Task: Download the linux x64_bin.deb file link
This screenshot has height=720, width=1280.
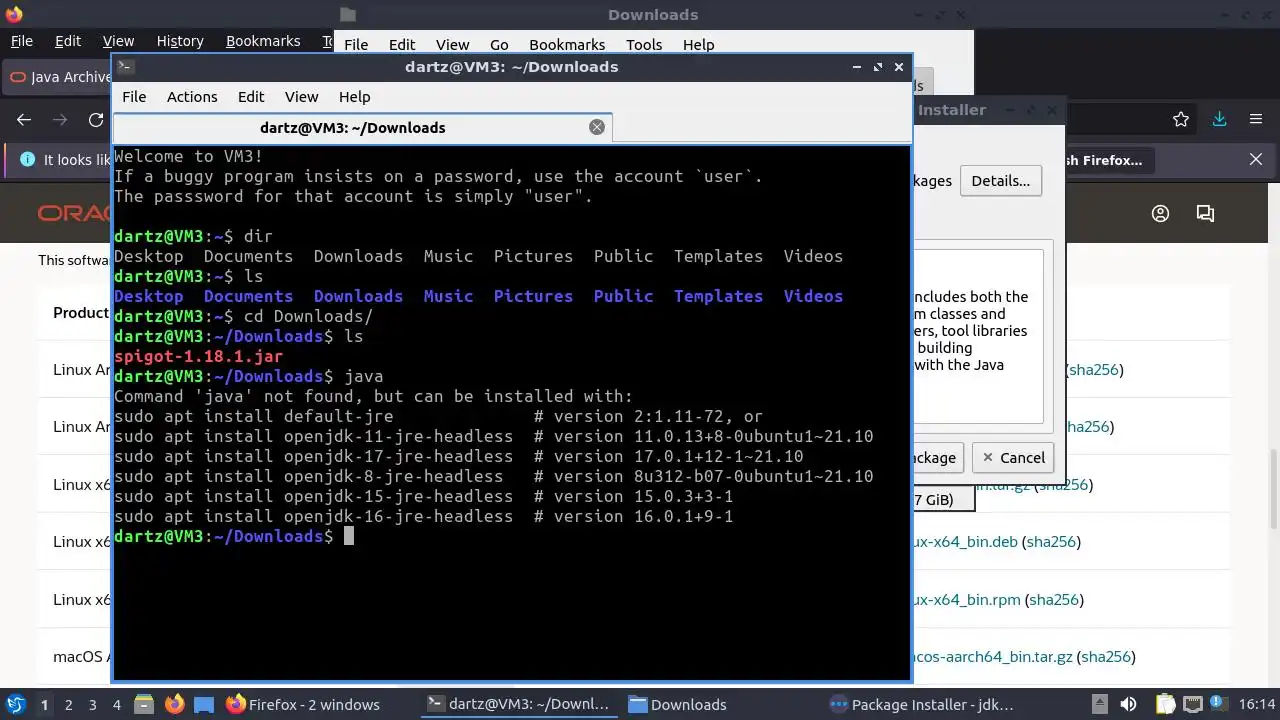Action: pyautogui.click(x=964, y=542)
